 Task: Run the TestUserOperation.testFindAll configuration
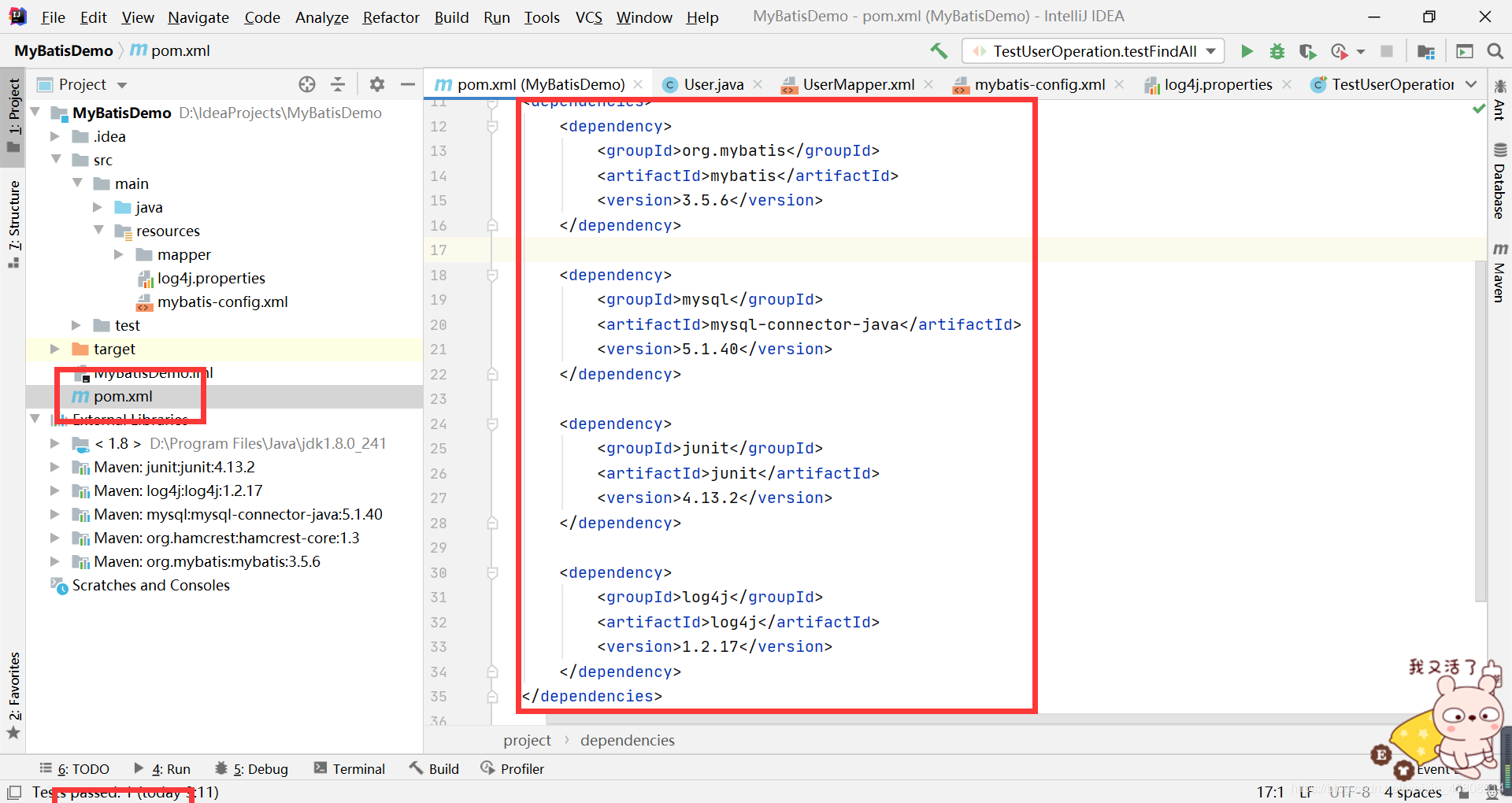click(x=1246, y=51)
